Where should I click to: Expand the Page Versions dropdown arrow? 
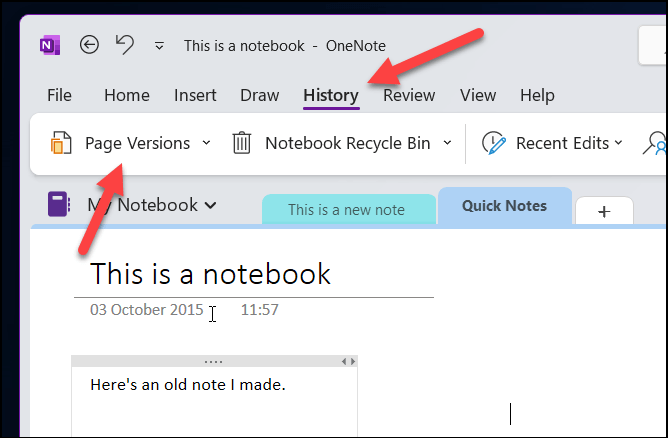pyautogui.click(x=206, y=143)
